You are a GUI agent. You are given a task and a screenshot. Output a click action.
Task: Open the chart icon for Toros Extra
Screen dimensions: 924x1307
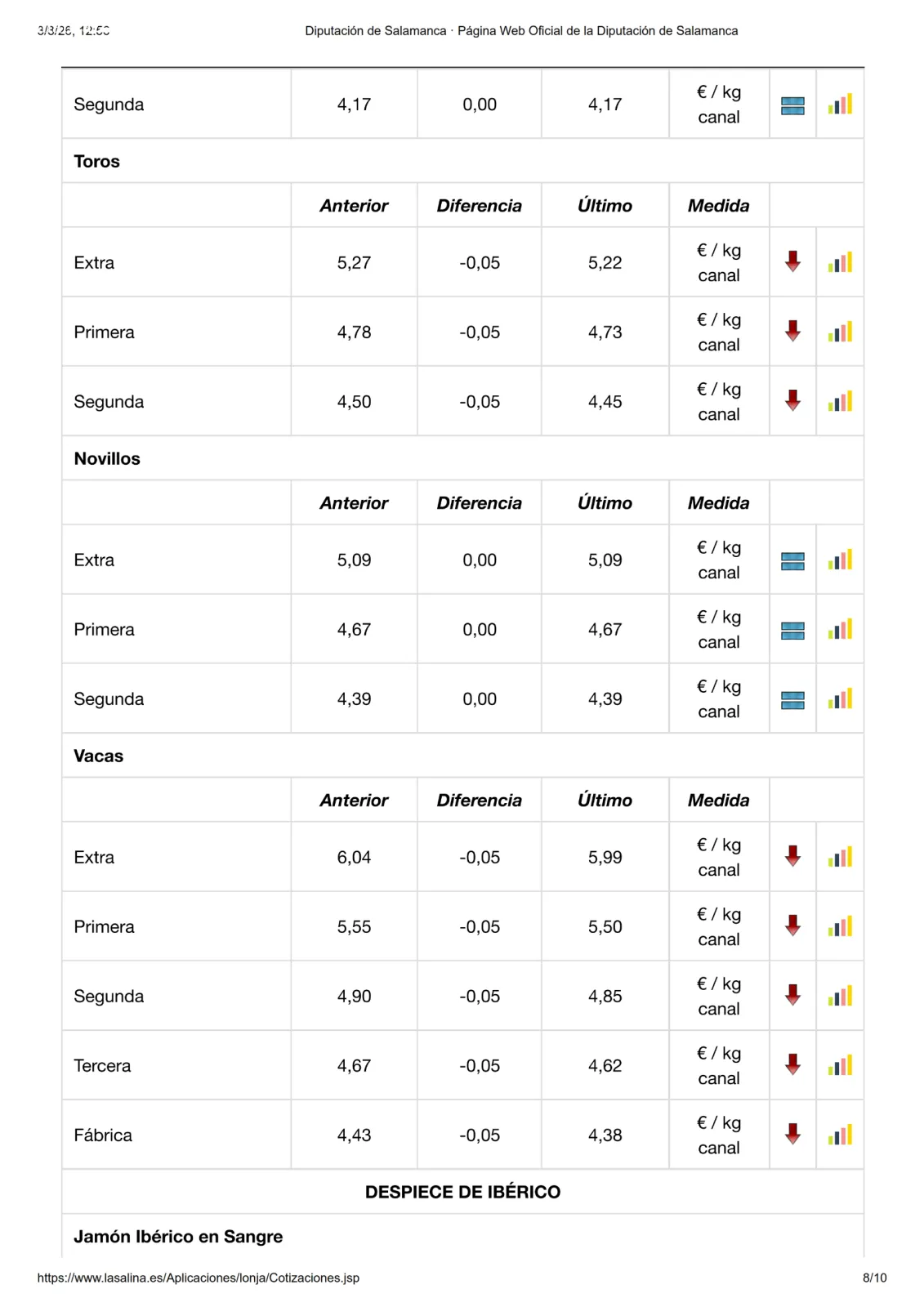coord(840,262)
